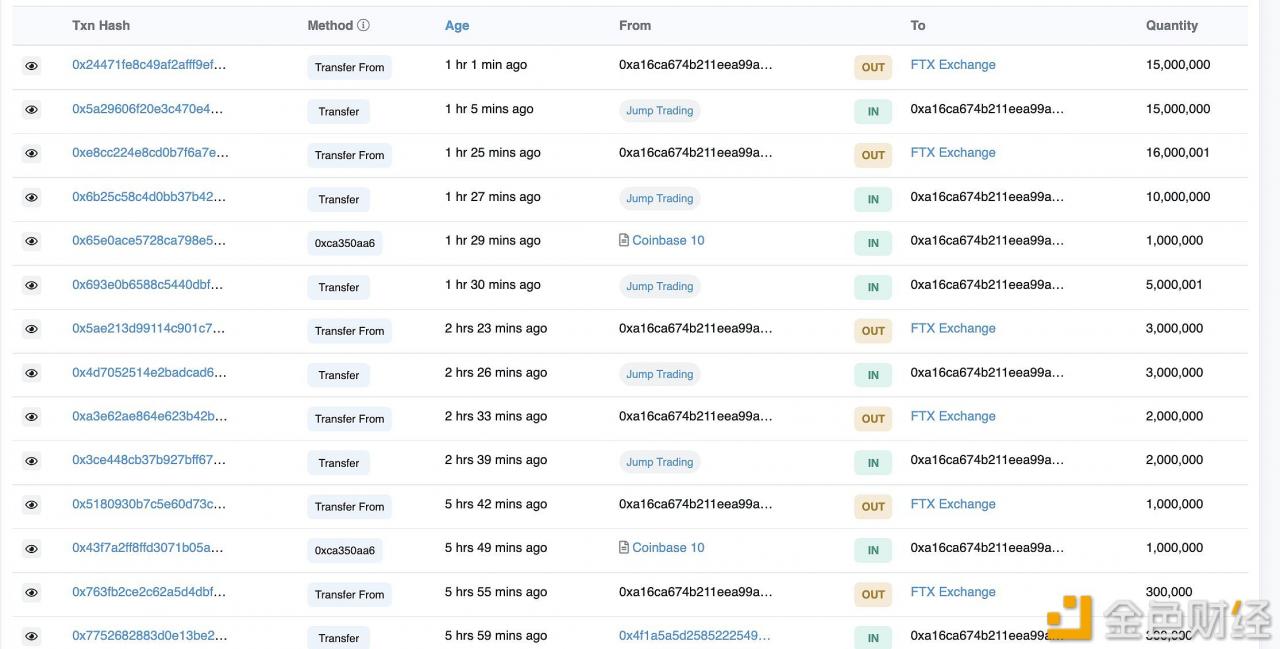Open transaction hash 0x4d7052514e2badcad6
The width and height of the screenshot is (1280, 649).
pyautogui.click(x=149, y=373)
